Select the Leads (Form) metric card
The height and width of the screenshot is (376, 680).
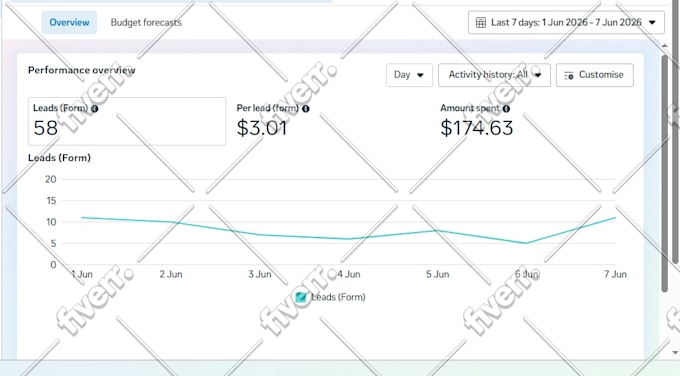click(x=127, y=121)
